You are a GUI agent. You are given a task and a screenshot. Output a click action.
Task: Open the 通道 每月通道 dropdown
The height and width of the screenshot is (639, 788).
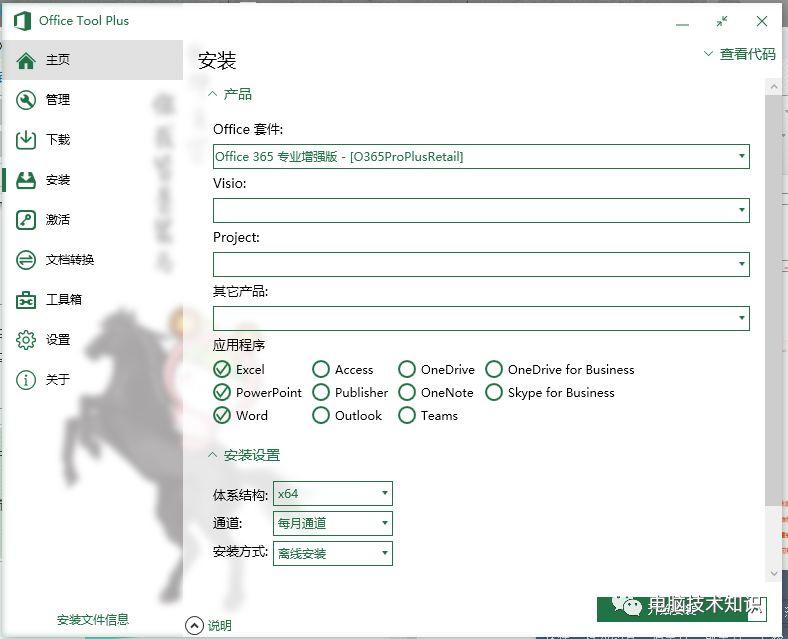point(333,523)
